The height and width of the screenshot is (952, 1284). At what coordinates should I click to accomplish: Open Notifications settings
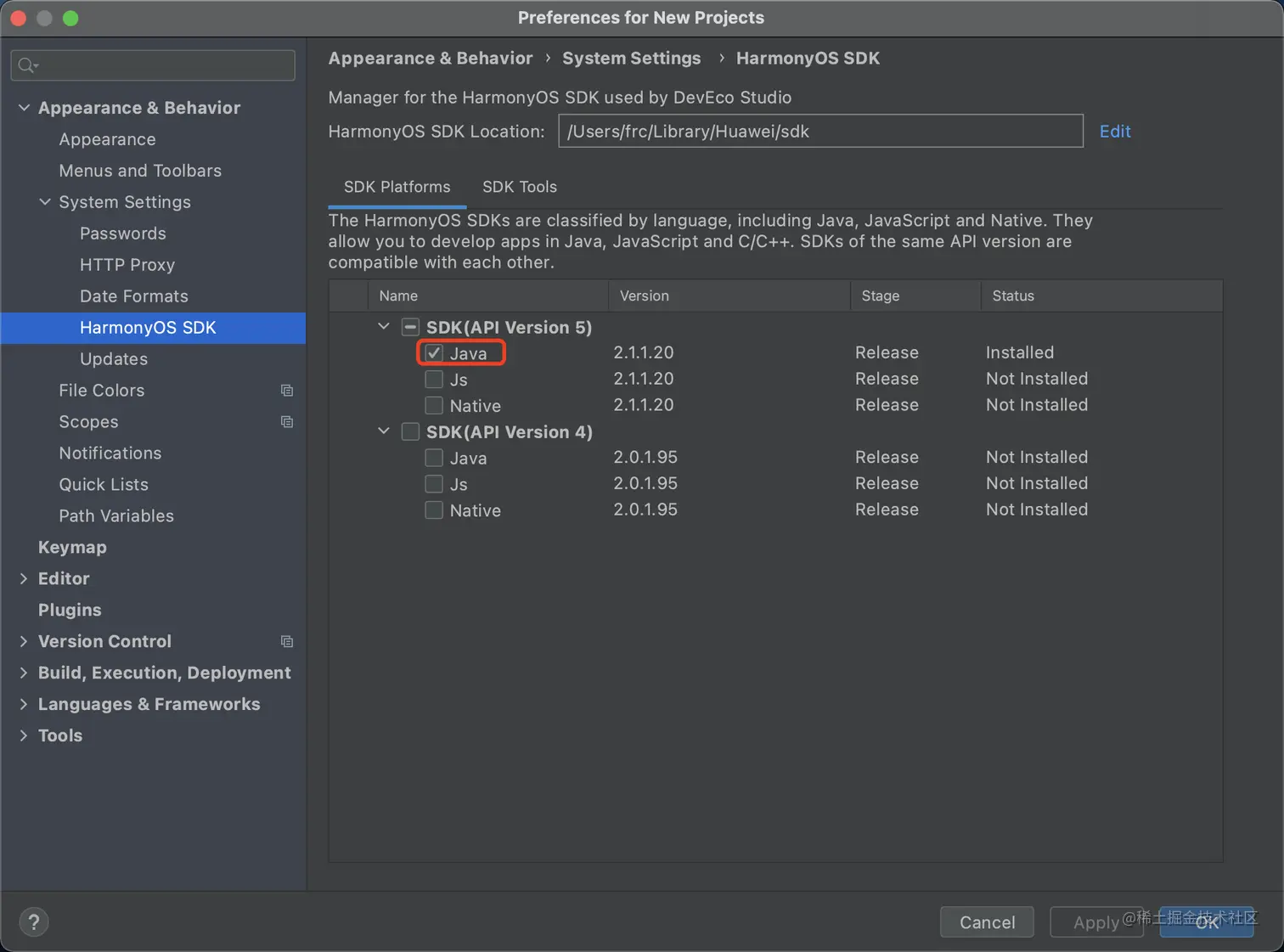point(110,453)
